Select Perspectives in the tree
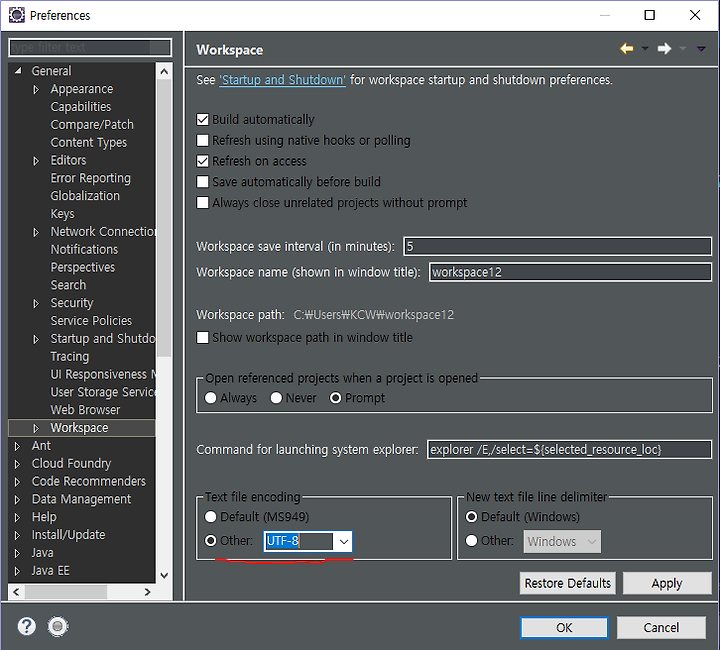The height and width of the screenshot is (650, 720). [x=83, y=267]
